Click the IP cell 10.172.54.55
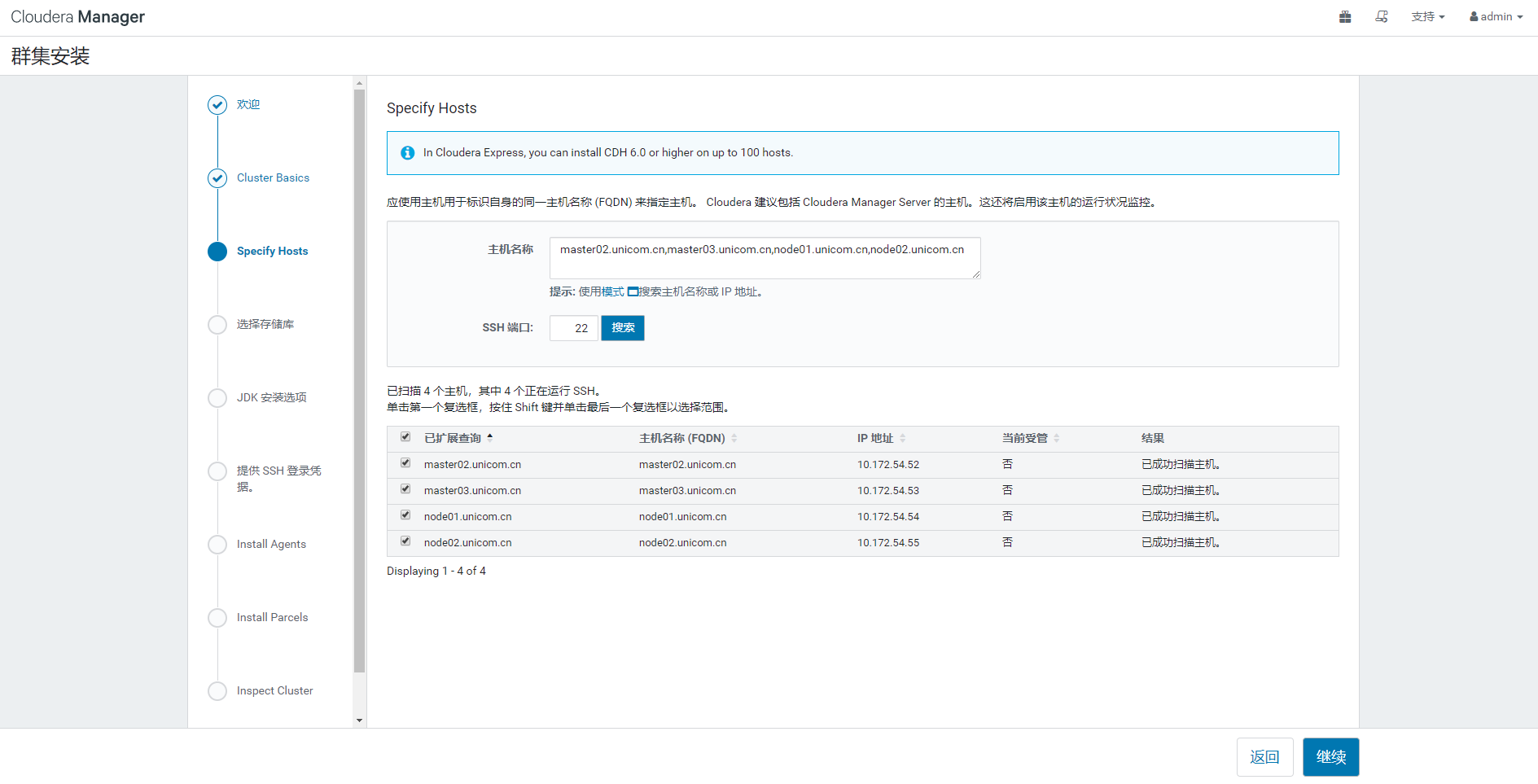1538x784 pixels. point(887,543)
